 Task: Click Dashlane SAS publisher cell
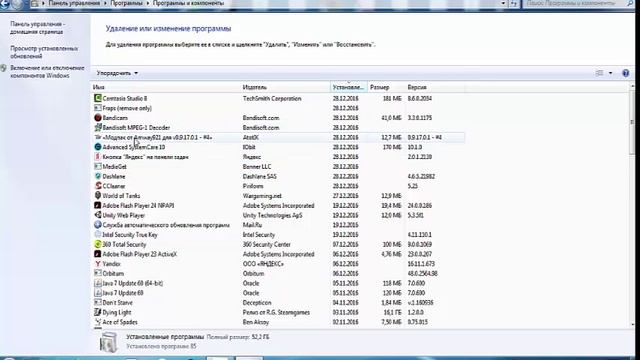[x=260, y=176]
